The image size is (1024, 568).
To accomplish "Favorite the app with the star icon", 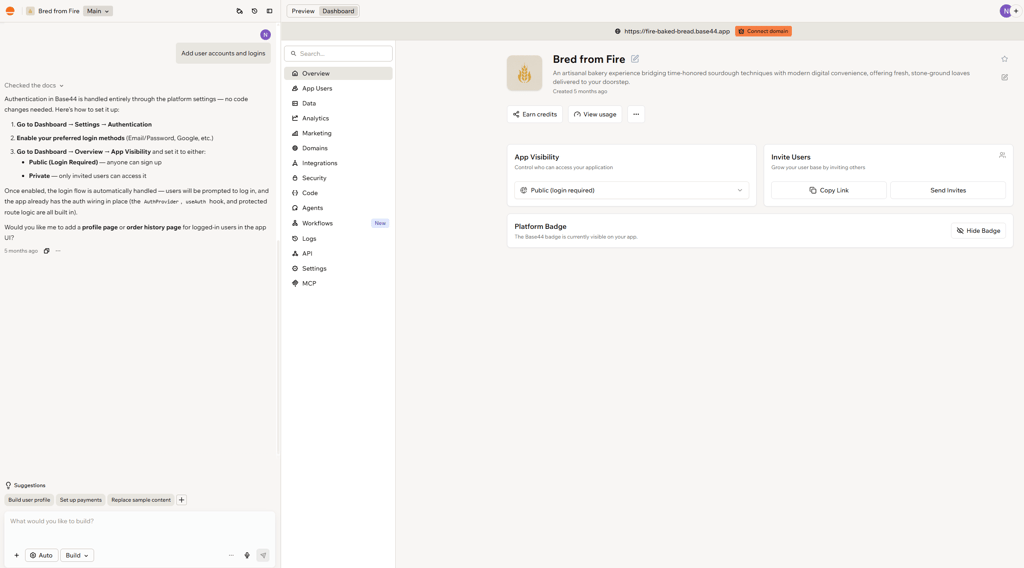I will (x=1004, y=59).
